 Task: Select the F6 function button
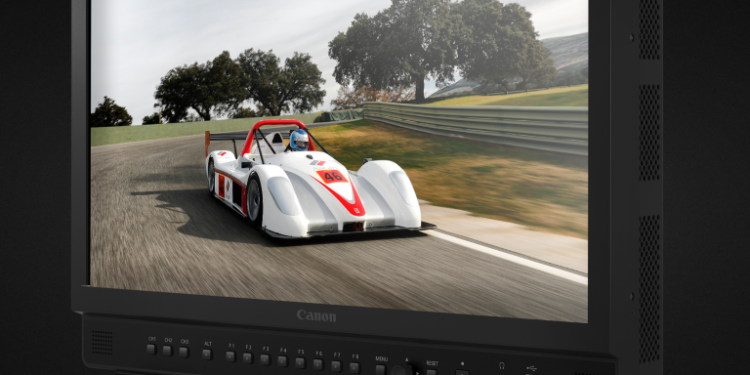[318, 364]
